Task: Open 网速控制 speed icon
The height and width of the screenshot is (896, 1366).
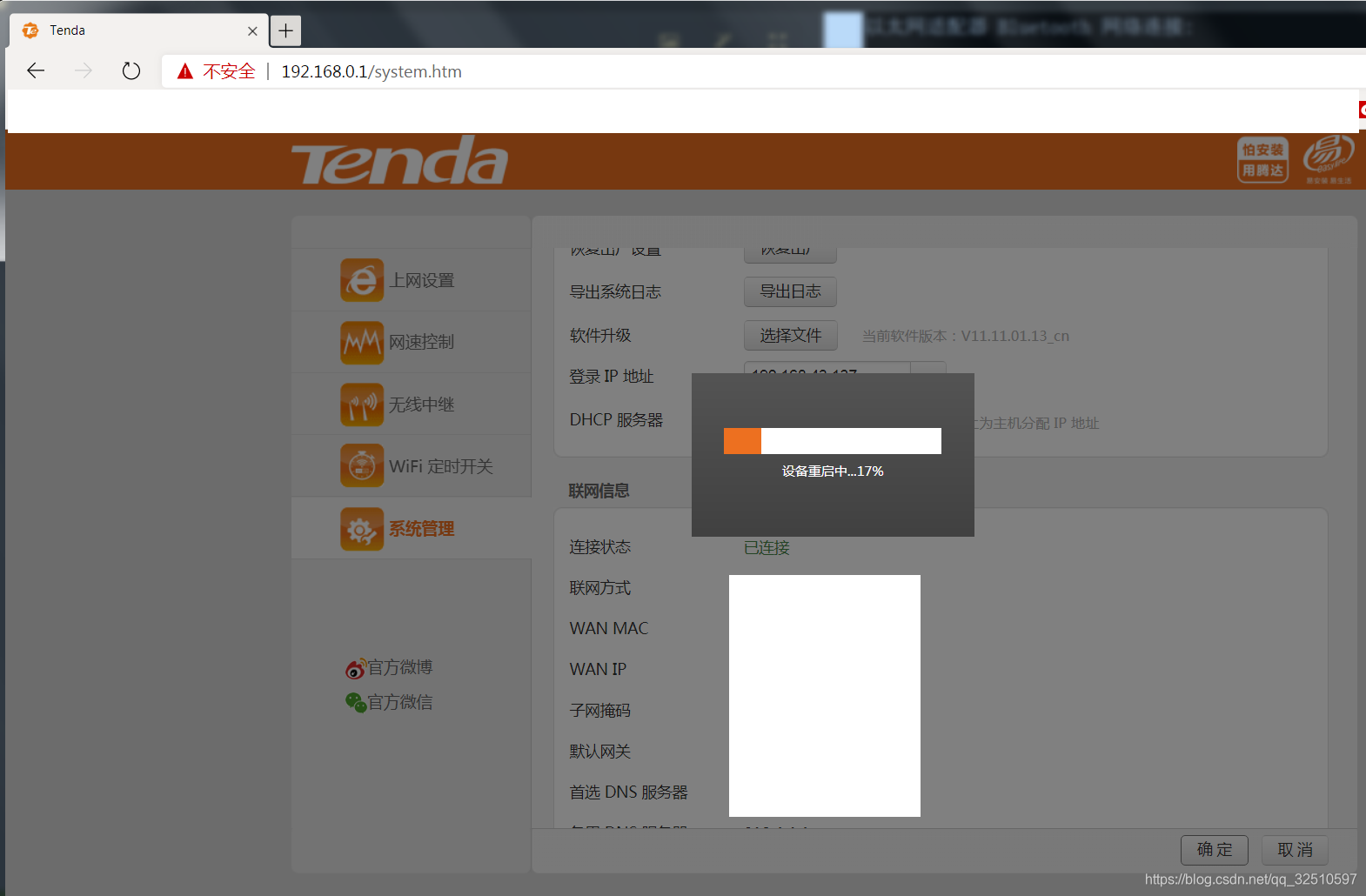Action: pos(362,342)
